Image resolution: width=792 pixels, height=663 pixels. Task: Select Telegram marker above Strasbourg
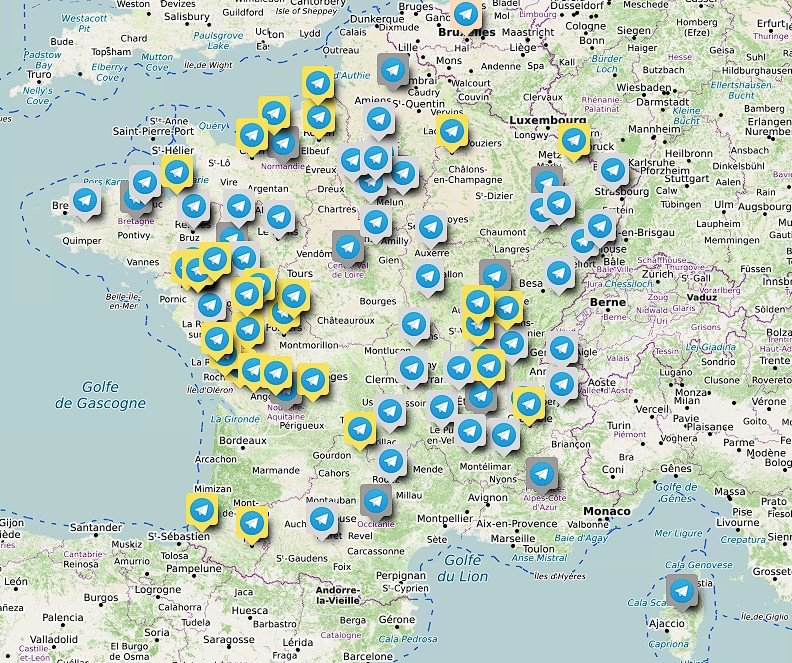[613, 172]
